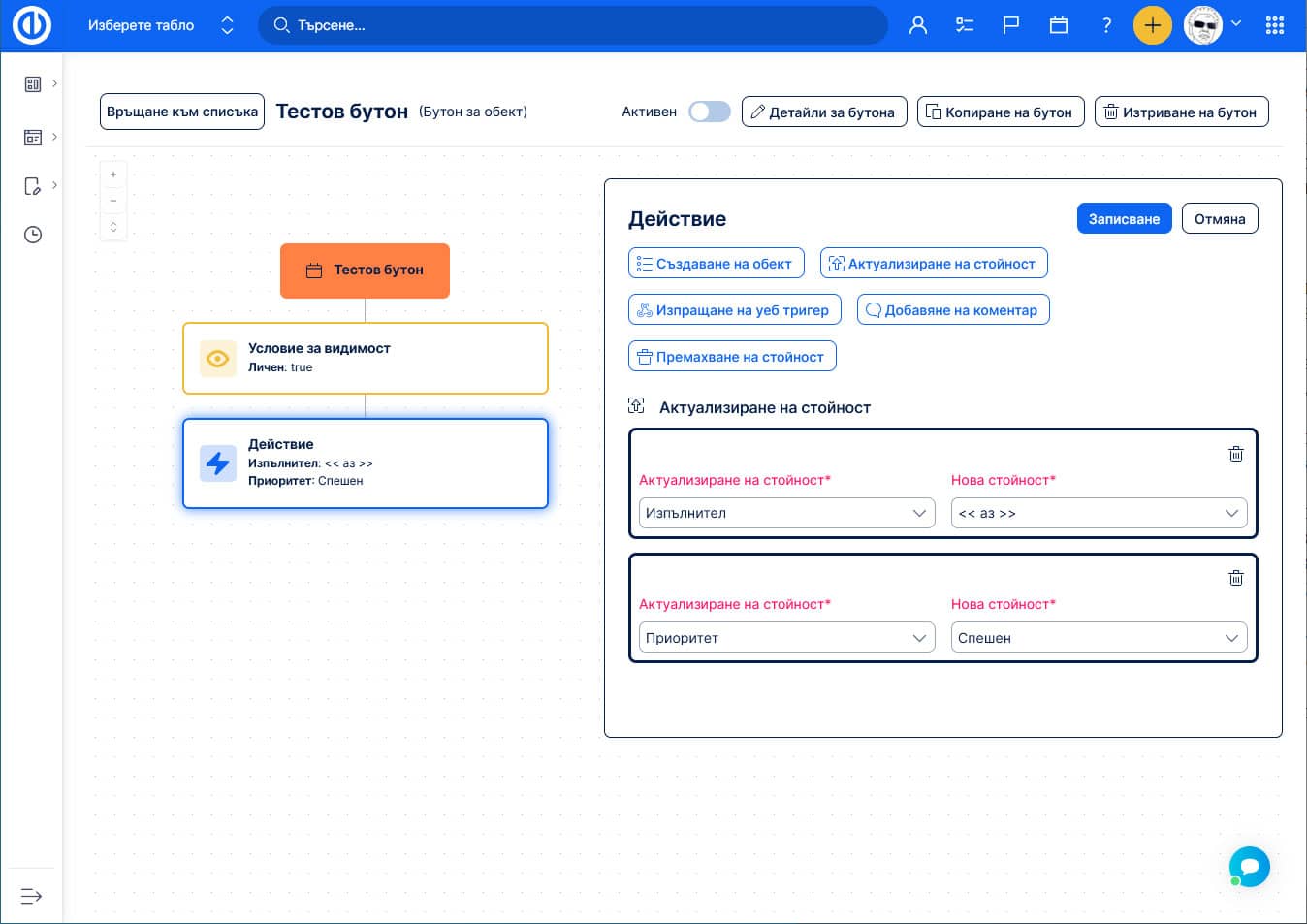The width and height of the screenshot is (1307, 924).
Task: Select the Условие за видимост node
Action: [366, 358]
